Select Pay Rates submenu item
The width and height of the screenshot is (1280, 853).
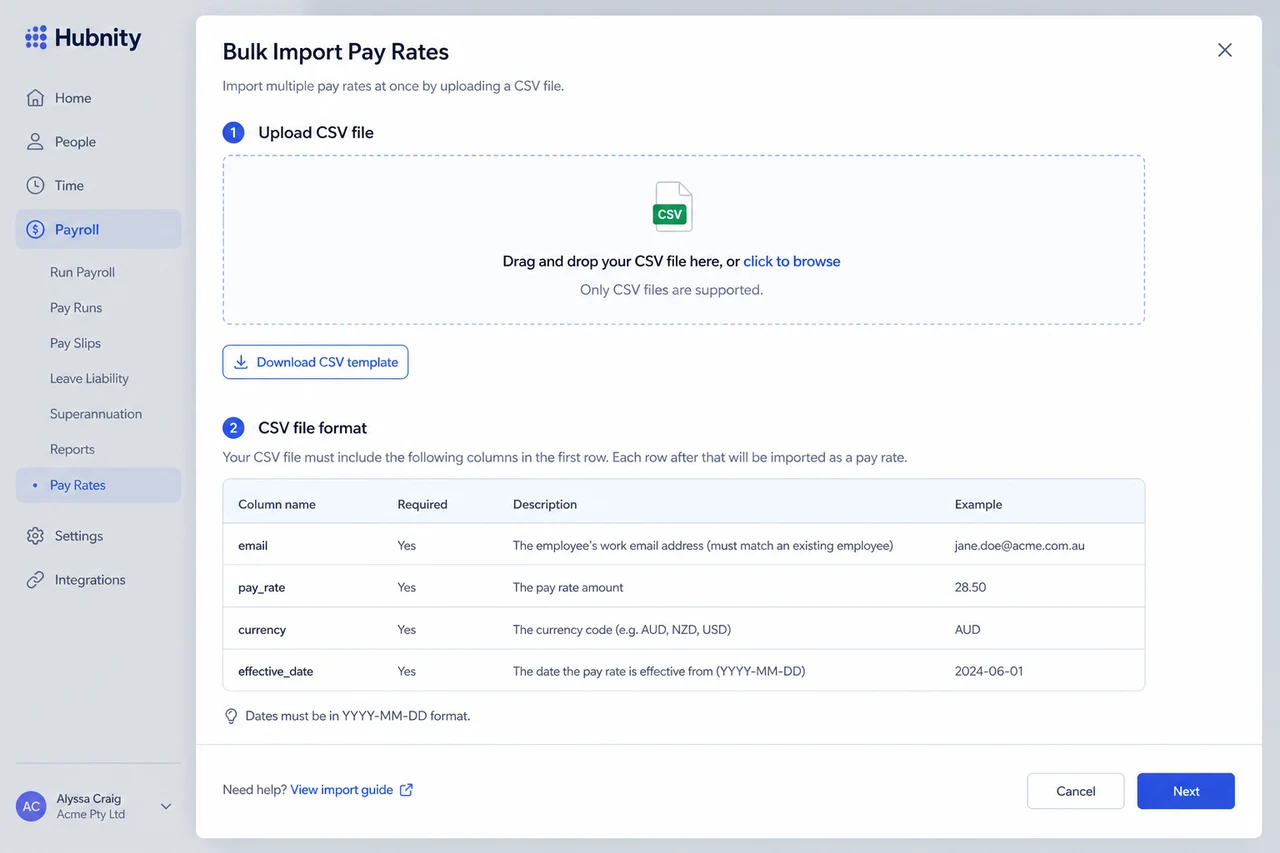pyautogui.click(x=98, y=485)
